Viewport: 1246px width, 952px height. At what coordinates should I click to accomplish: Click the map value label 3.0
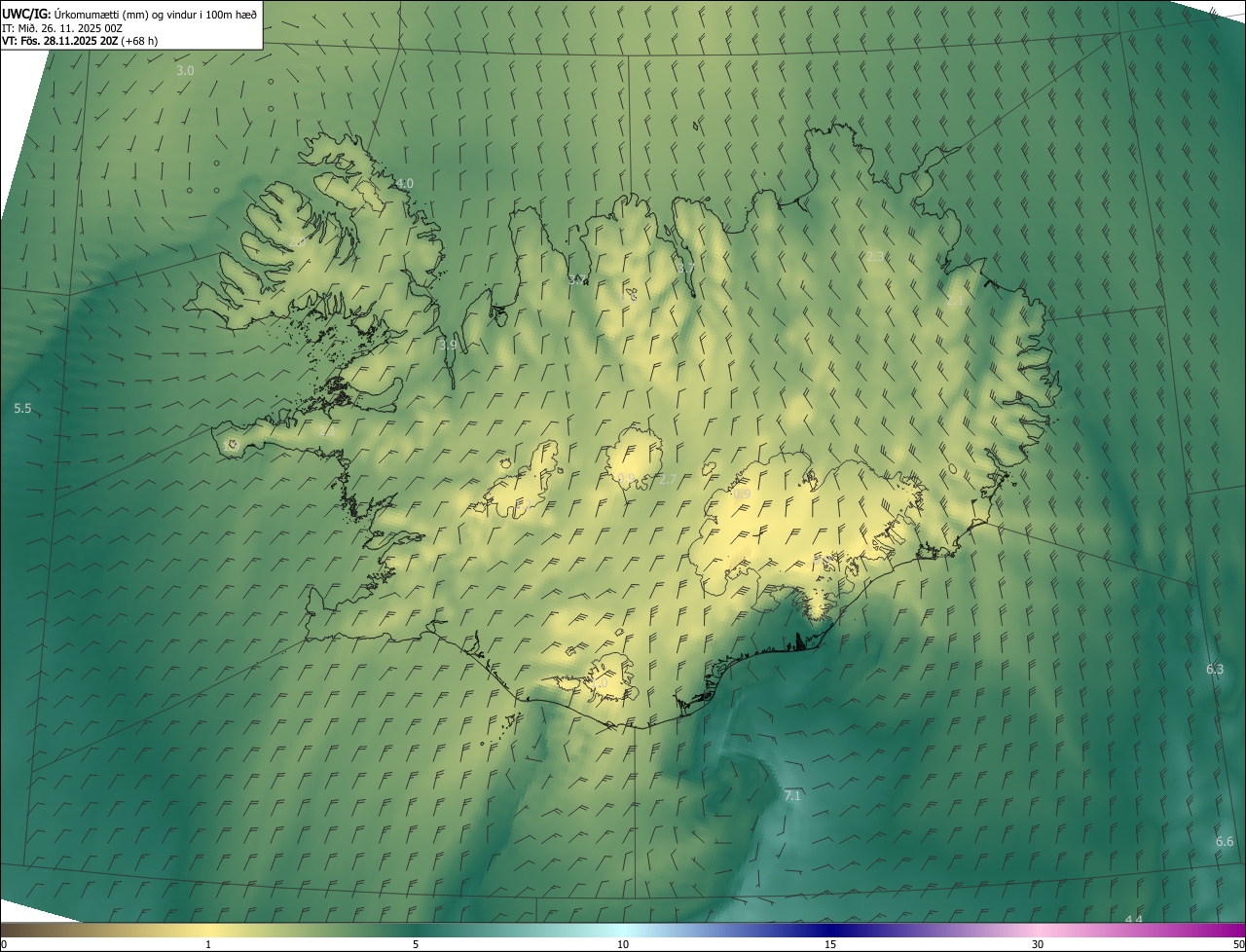coord(185,71)
